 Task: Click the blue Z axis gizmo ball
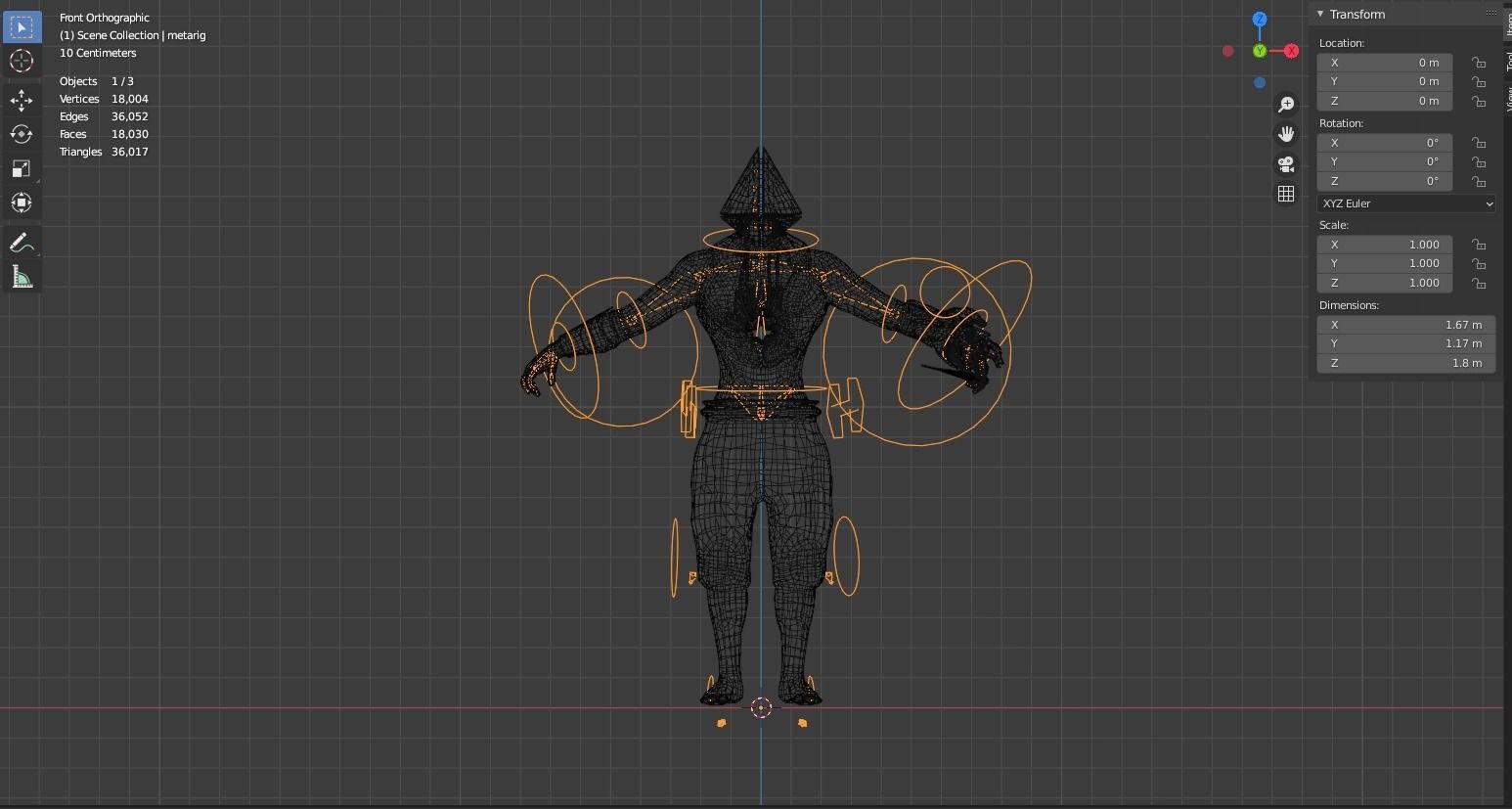(1260, 20)
